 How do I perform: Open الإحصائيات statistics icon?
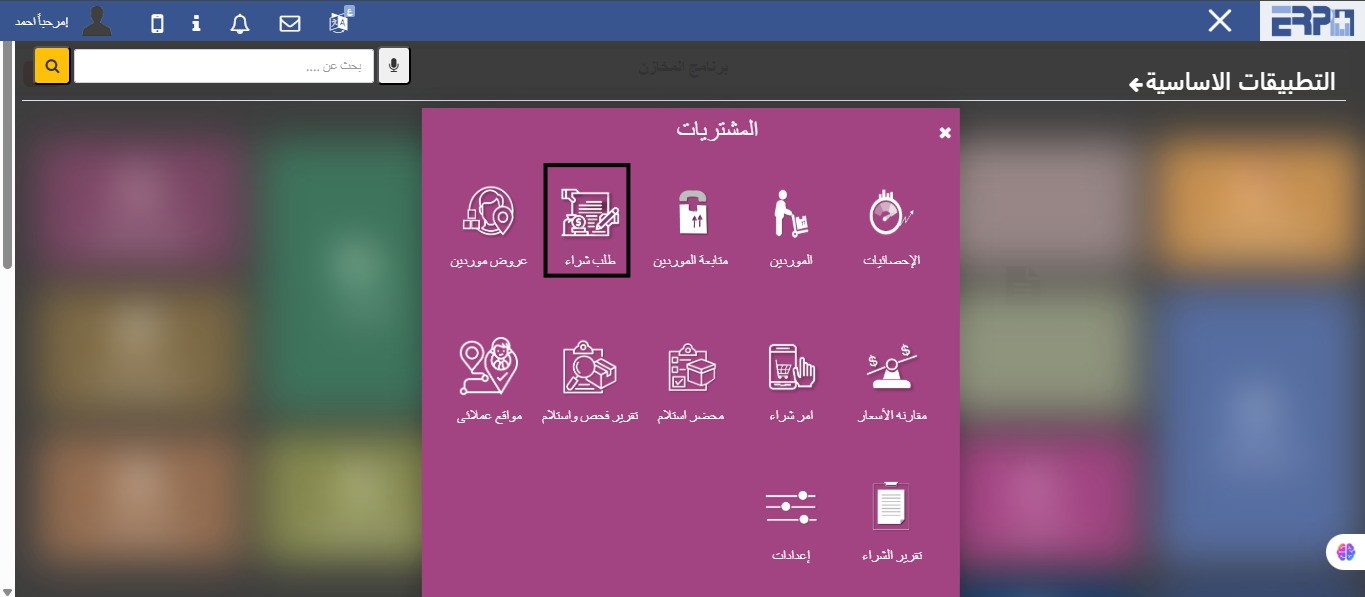891,226
